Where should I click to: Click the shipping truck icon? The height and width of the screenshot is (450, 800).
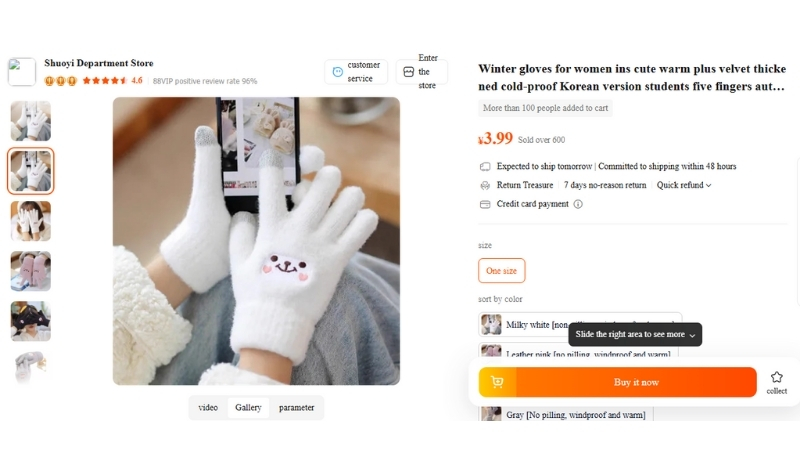pyautogui.click(x=485, y=166)
